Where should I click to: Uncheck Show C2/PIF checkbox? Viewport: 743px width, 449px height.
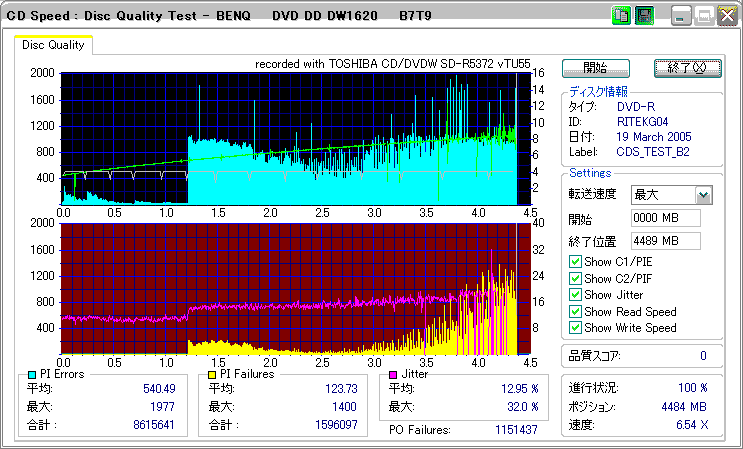click(575, 278)
